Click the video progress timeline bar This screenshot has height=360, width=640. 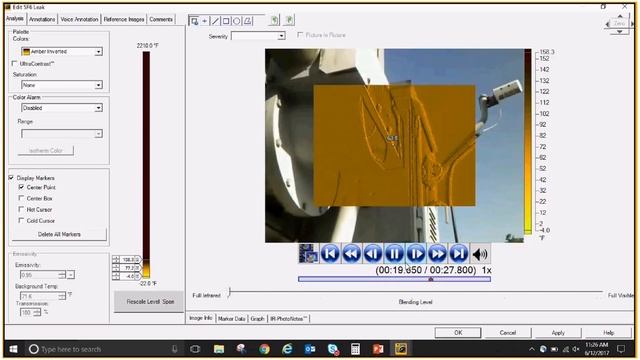click(394, 279)
